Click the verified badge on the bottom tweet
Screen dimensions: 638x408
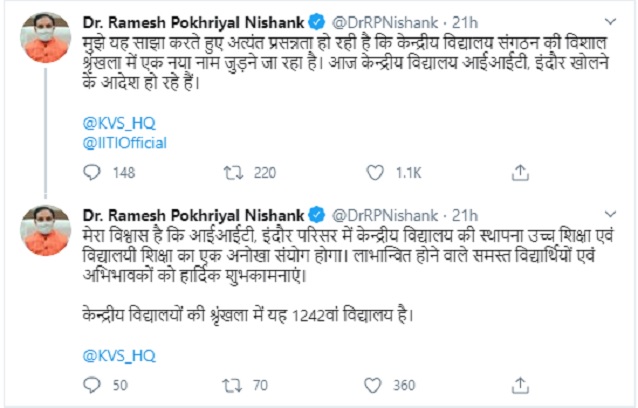[316, 213]
